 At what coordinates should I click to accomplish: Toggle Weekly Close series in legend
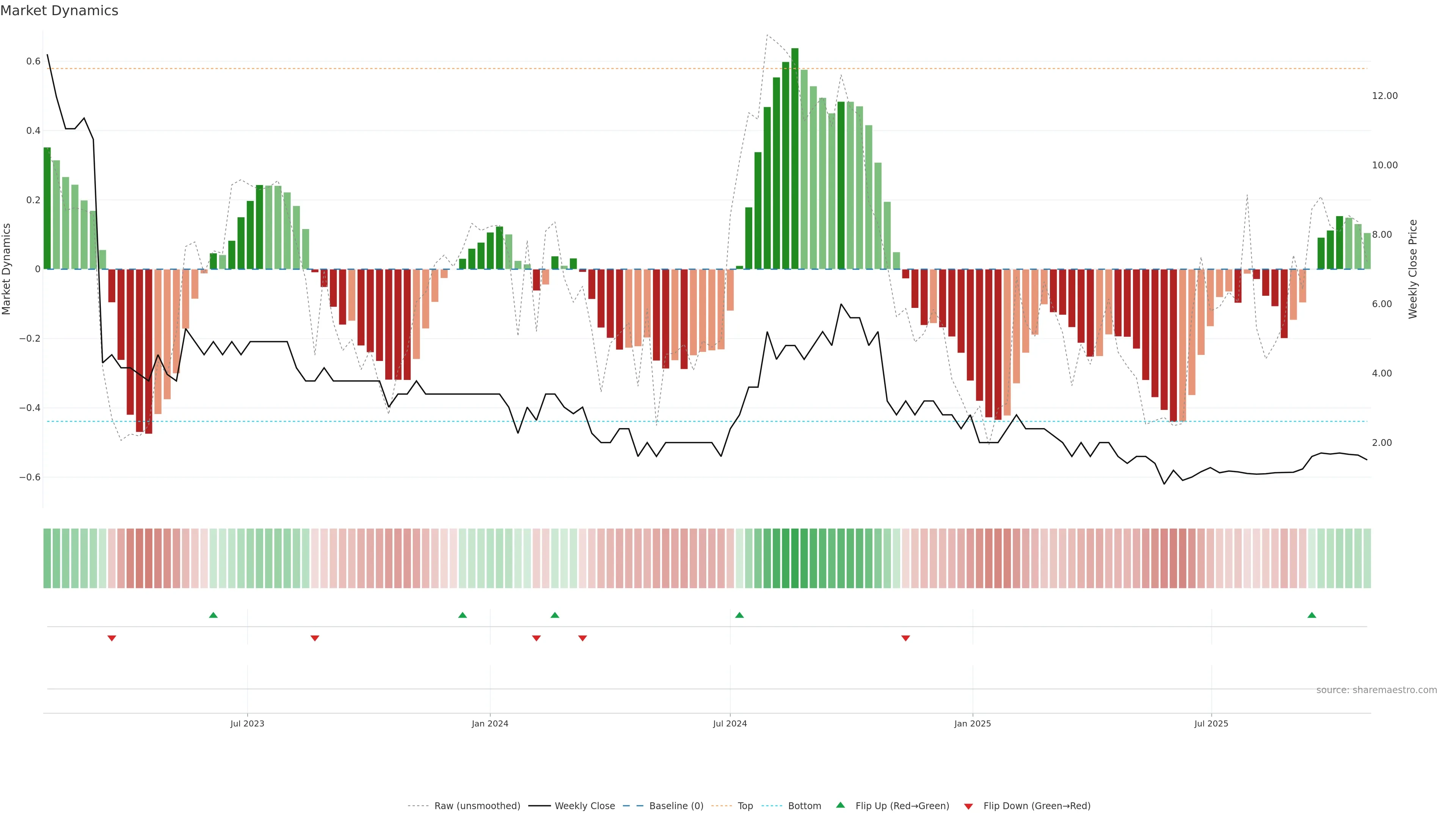pos(584,806)
